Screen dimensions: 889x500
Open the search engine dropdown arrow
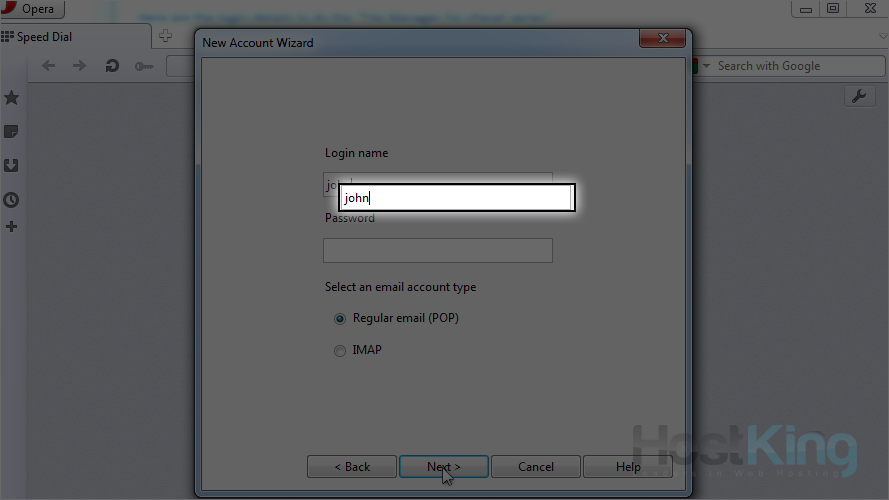point(707,66)
